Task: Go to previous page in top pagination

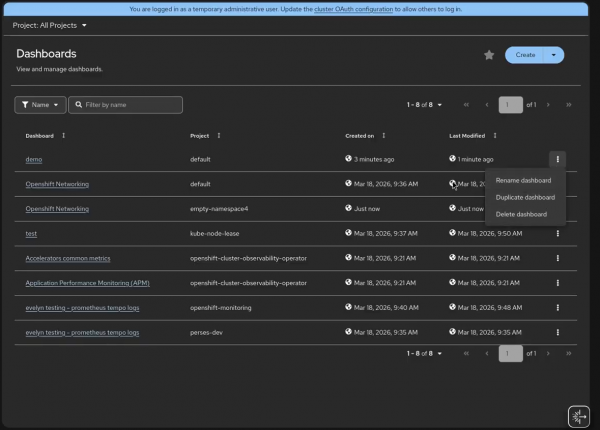Action: (x=487, y=105)
